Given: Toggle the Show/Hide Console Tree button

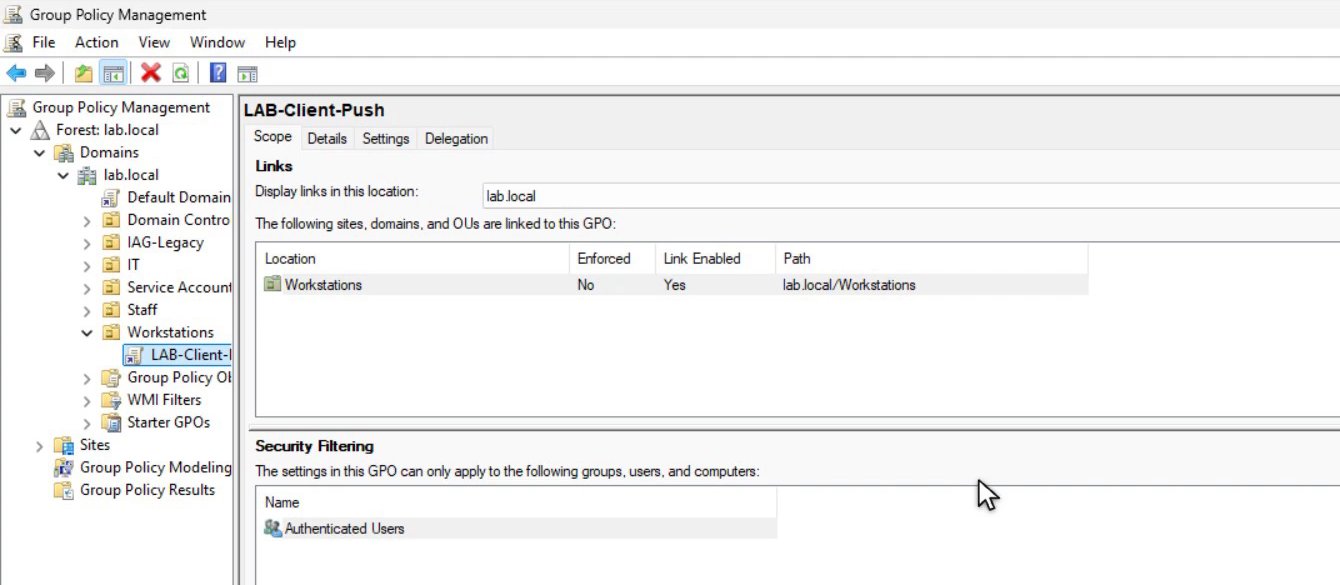Looking at the screenshot, I should [113, 73].
